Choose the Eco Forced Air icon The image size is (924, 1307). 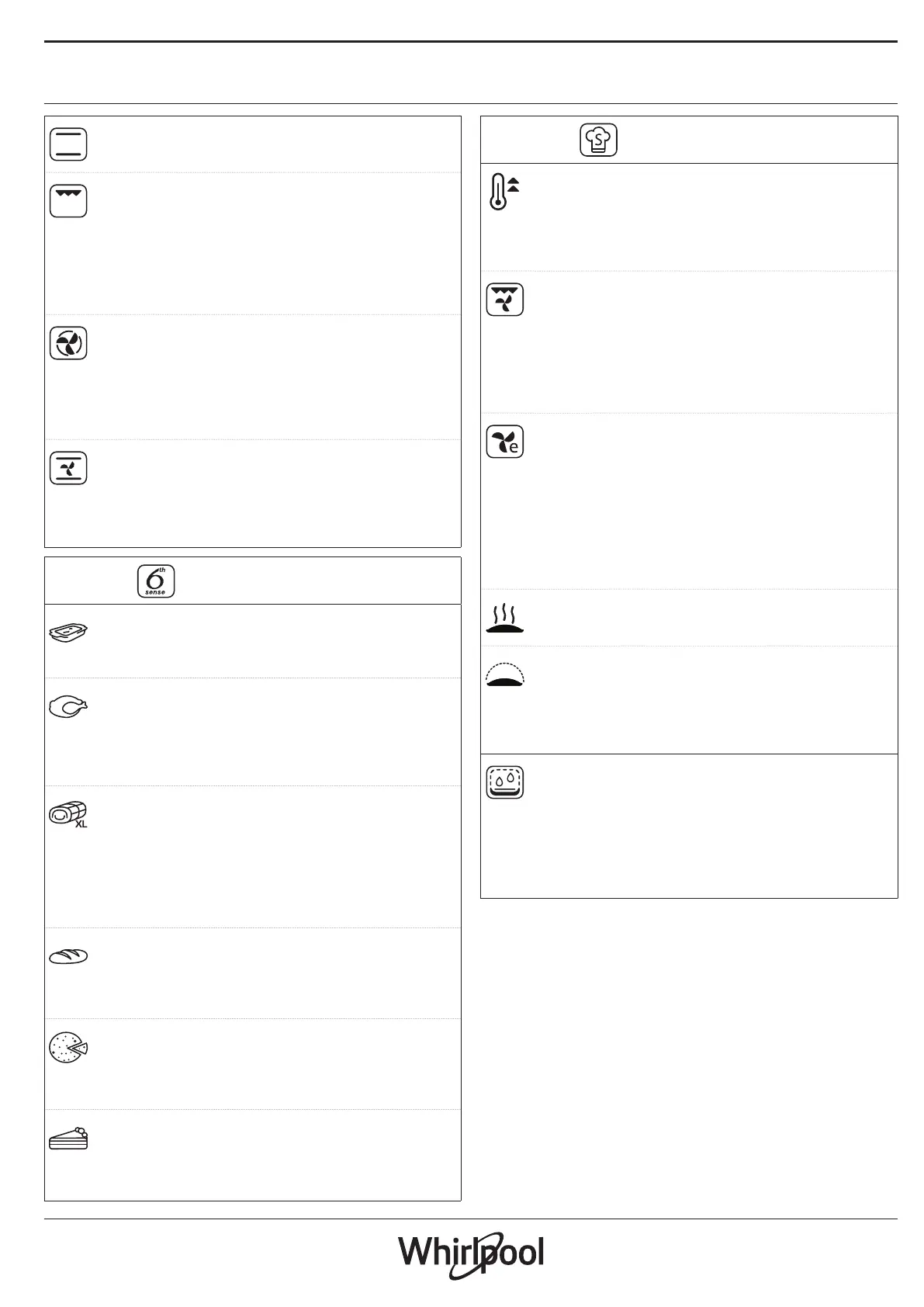tap(505, 442)
